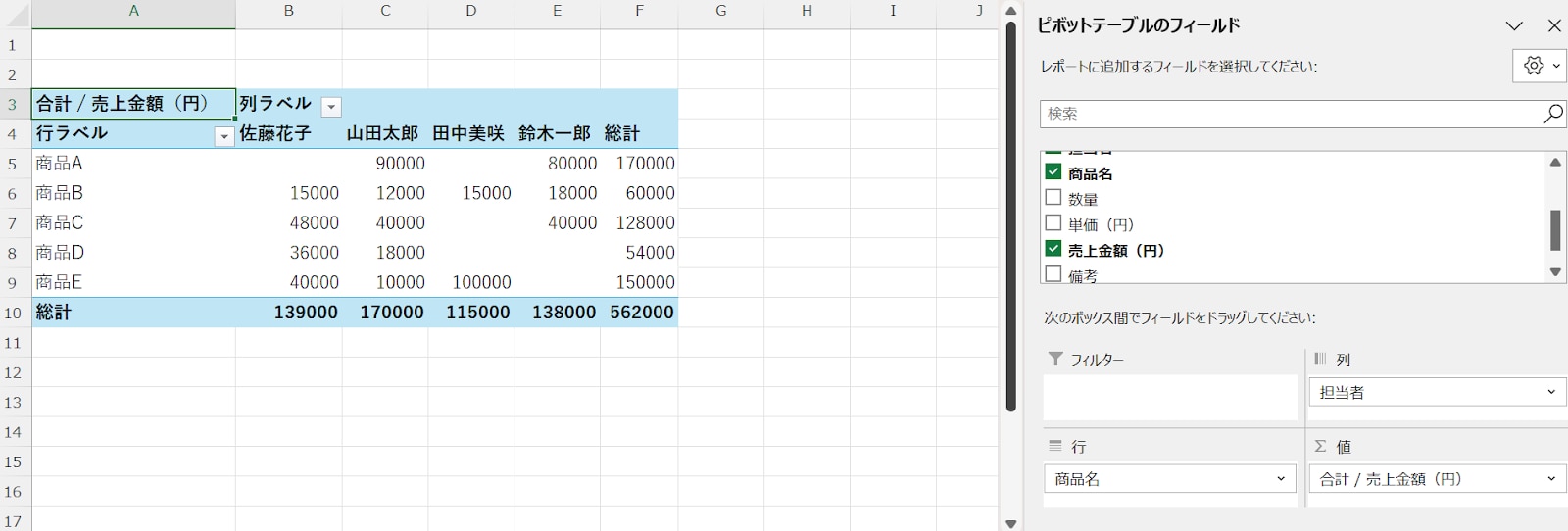This screenshot has height=531, width=1568.
Task: Select the cell with value 80000
Action: coord(558,164)
